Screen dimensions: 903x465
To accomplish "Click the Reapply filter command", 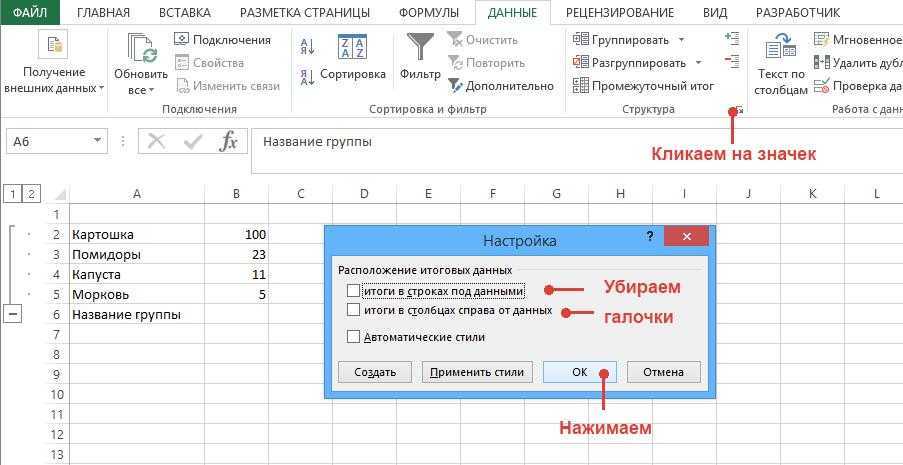I will 487,63.
